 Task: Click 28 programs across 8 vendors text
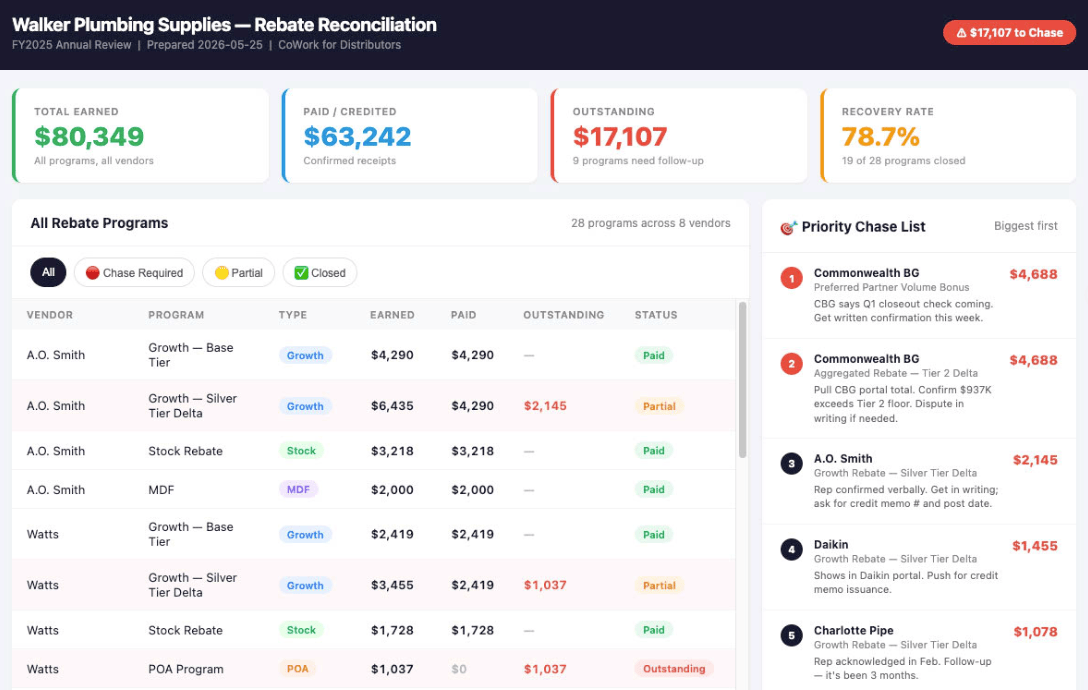(651, 223)
